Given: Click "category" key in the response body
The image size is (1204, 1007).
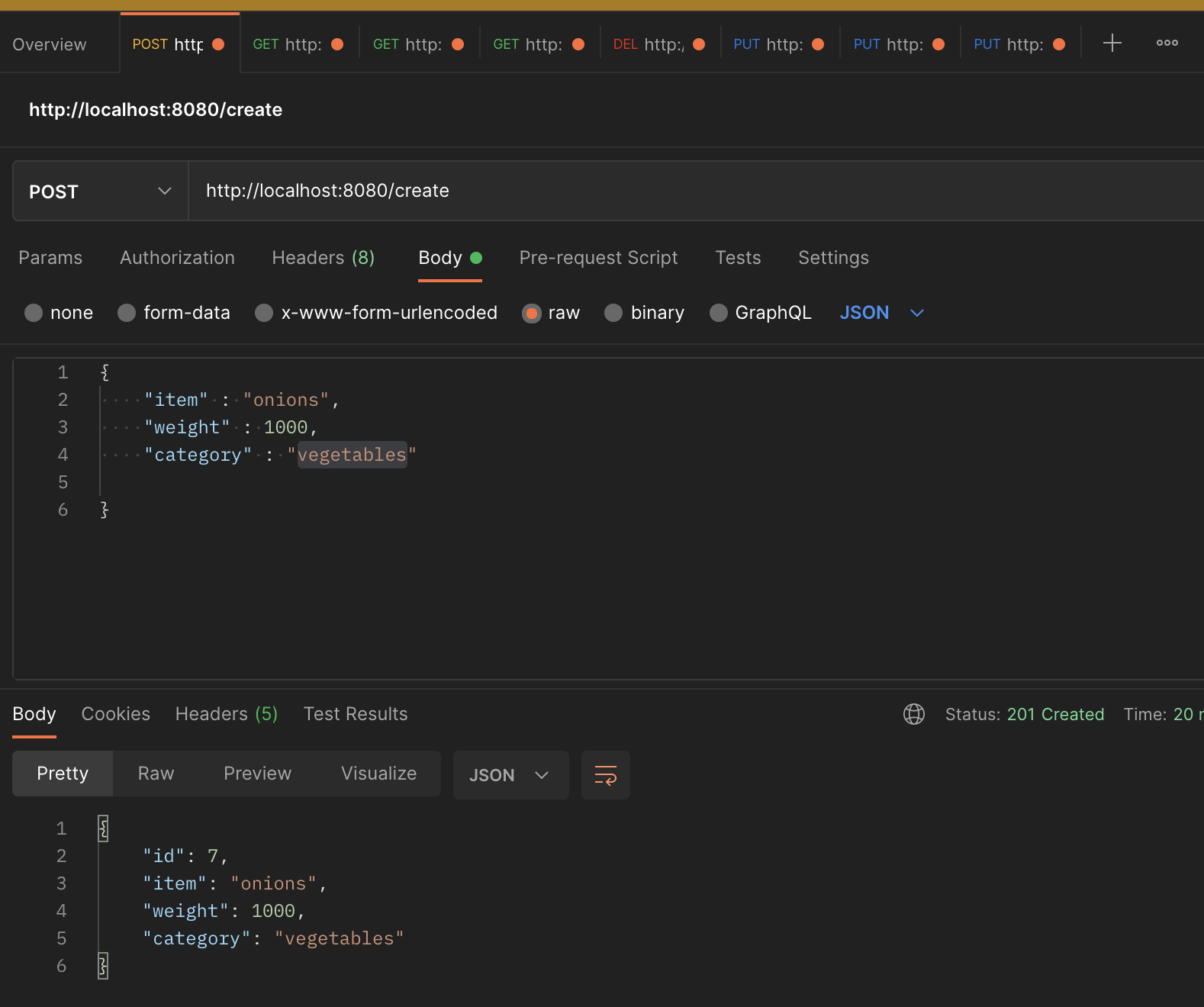Looking at the screenshot, I should (197, 938).
